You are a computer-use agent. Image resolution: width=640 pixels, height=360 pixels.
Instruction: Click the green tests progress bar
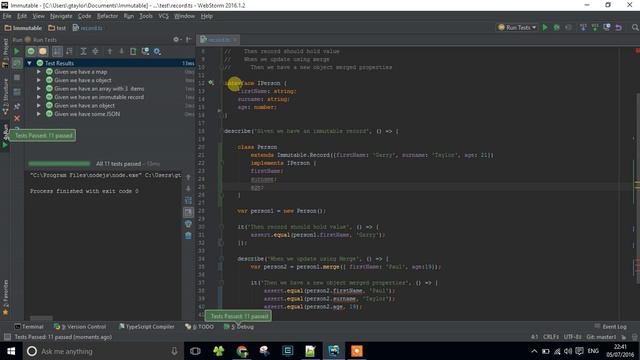(x=59, y=164)
